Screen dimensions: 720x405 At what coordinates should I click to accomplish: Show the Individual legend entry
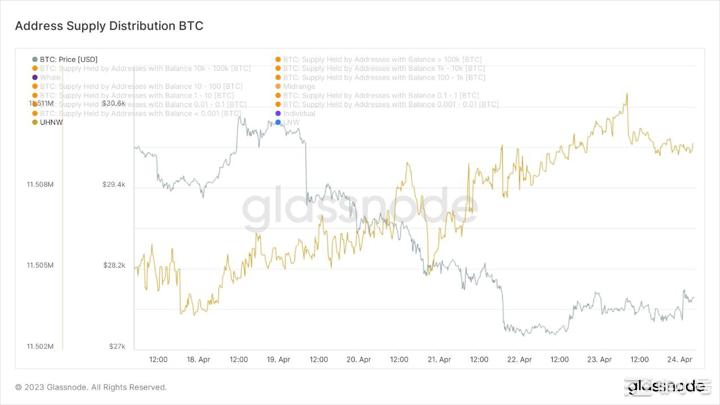point(300,113)
